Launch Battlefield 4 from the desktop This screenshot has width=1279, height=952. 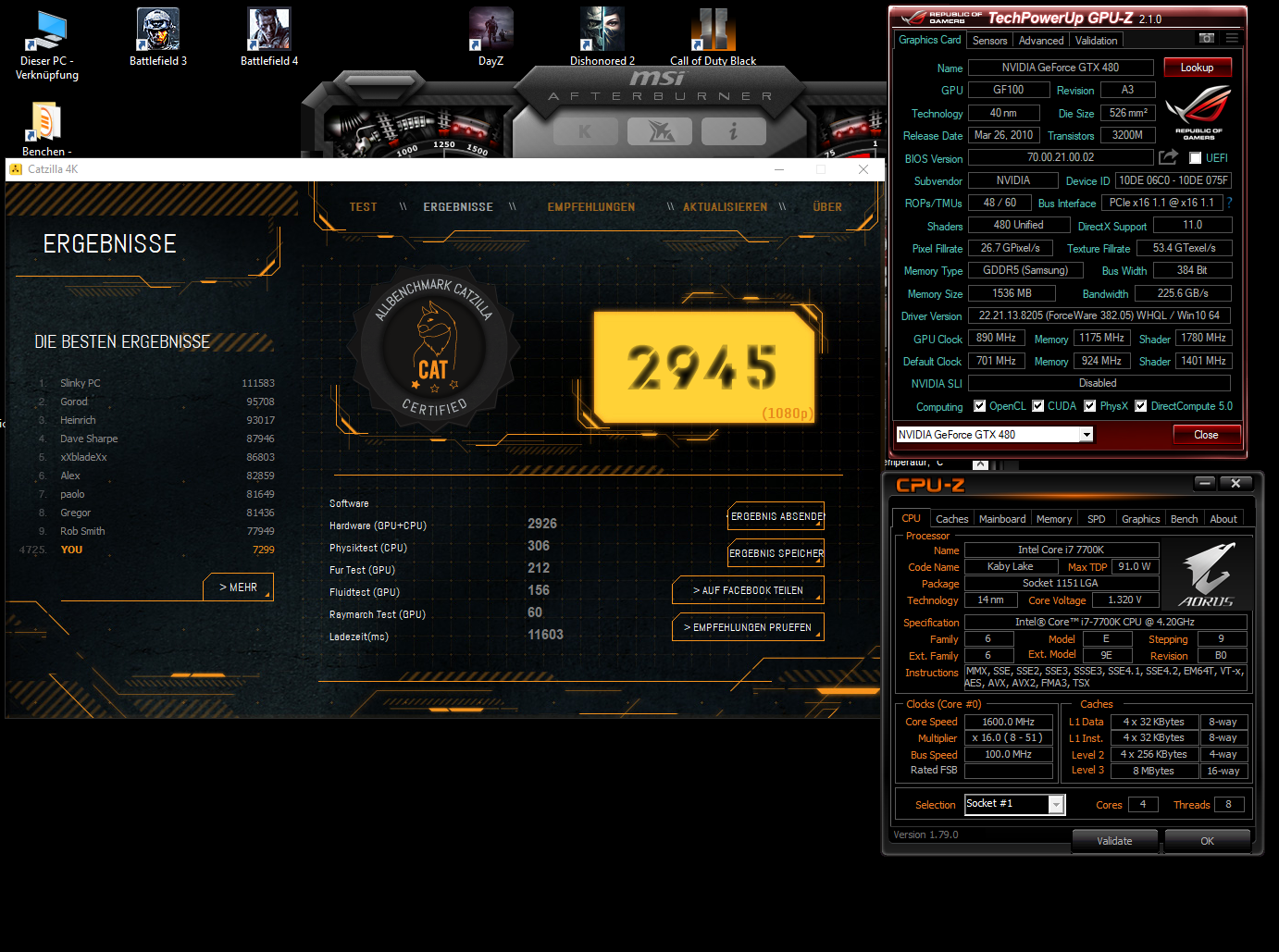[269, 38]
